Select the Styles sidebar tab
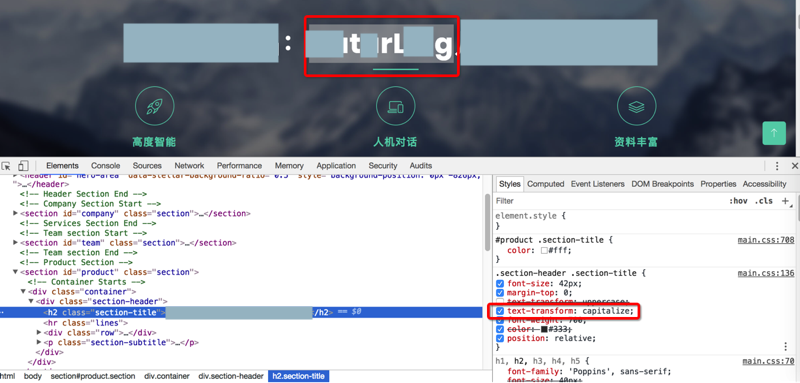 [509, 184]
